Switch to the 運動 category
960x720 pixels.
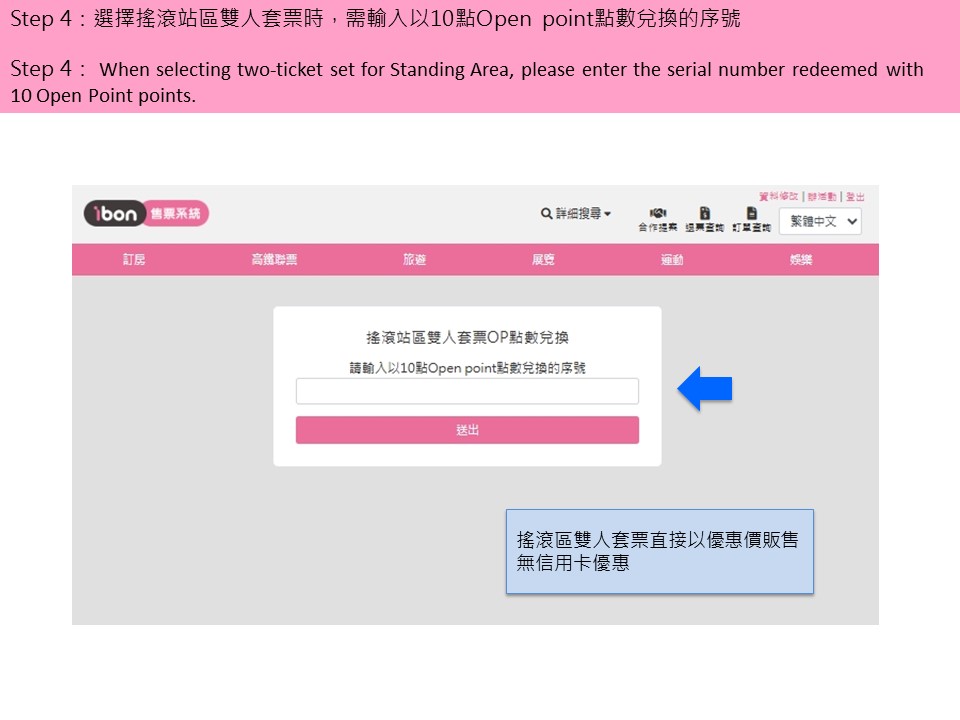pyautogui.click(x=672, y=260)
